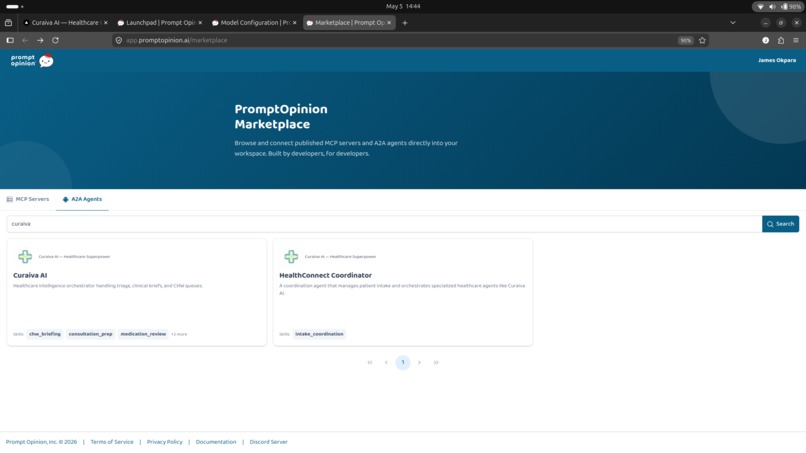806x453 pixels.
Task: Open the site security shield icon
Action: coord(119,40)
